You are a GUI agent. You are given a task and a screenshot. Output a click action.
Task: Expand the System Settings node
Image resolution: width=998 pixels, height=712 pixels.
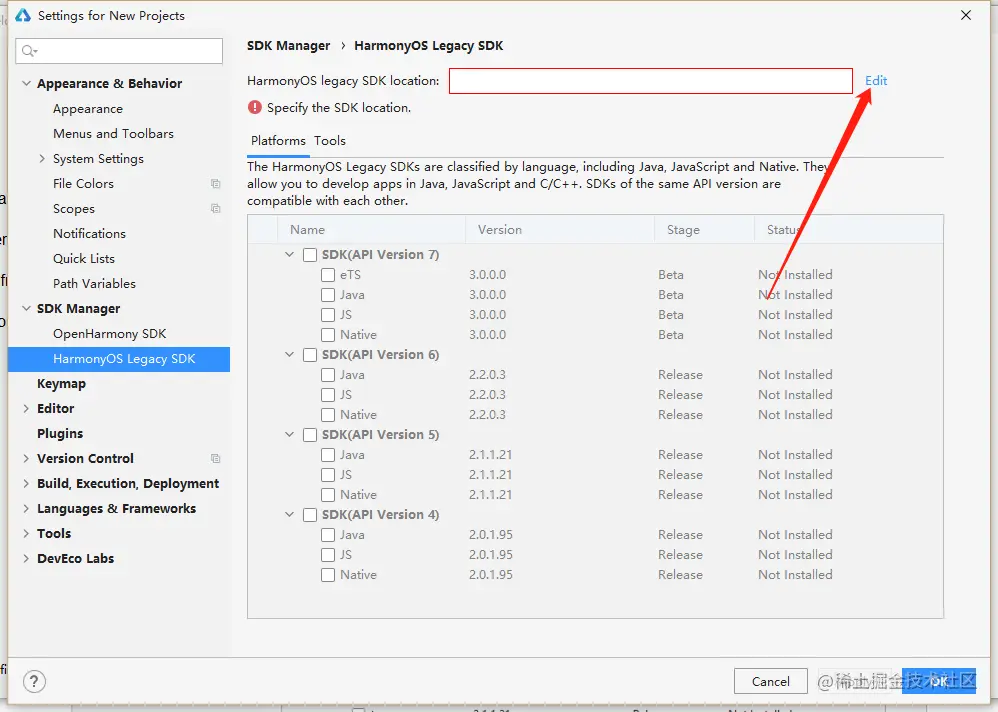42,158
